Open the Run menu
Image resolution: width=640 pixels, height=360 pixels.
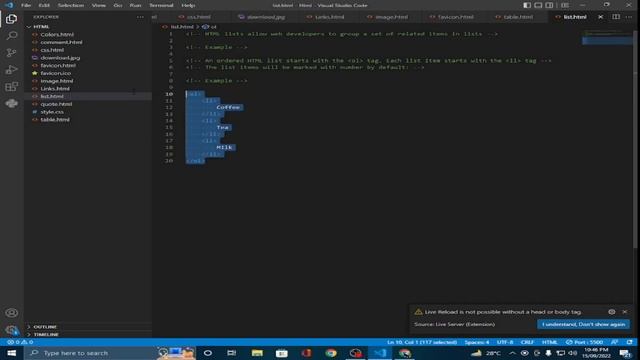[135, 5]
